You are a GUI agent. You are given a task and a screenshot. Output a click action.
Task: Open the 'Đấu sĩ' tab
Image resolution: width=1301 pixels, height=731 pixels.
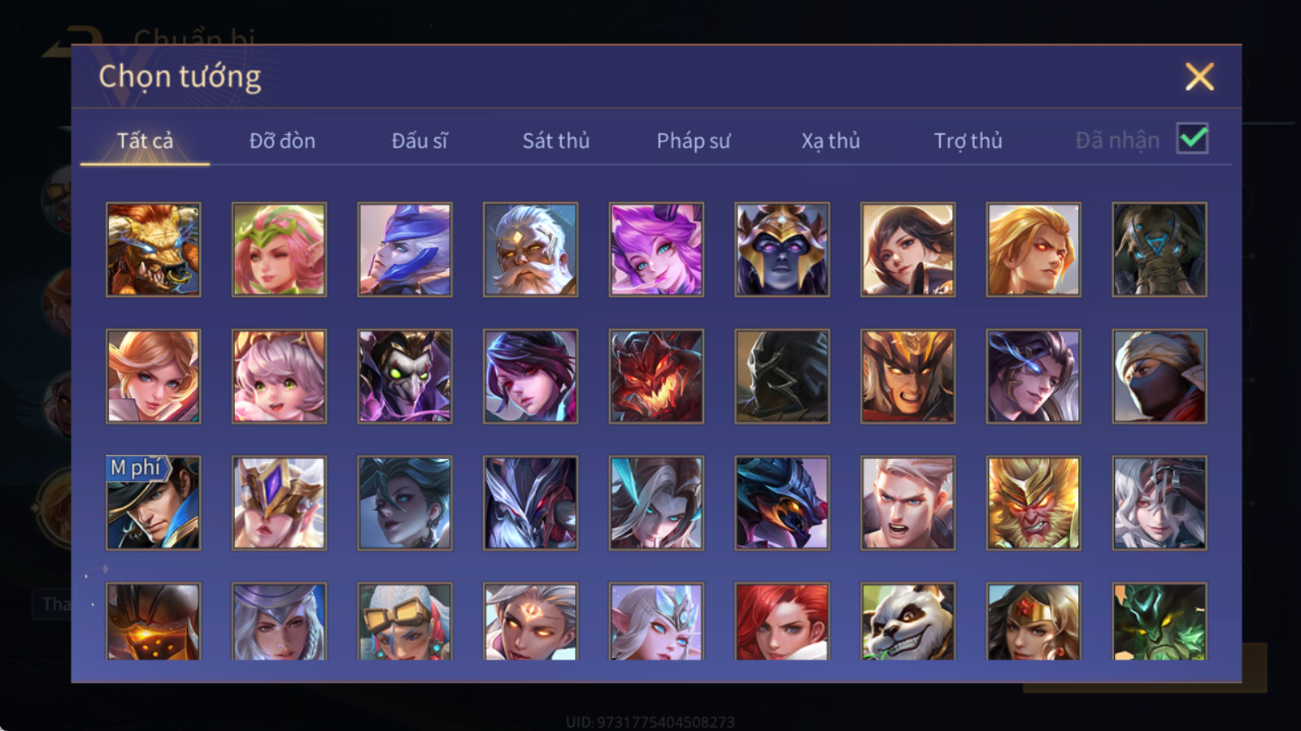click(419, 141)
